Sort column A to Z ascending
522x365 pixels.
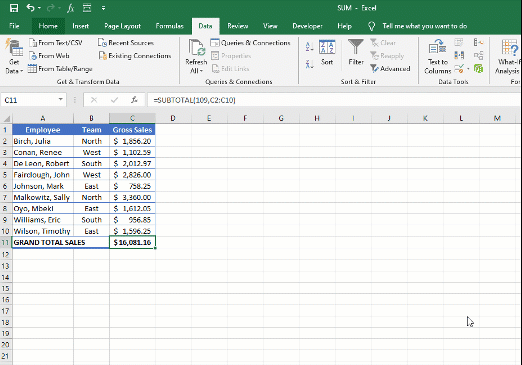[309, 47]
